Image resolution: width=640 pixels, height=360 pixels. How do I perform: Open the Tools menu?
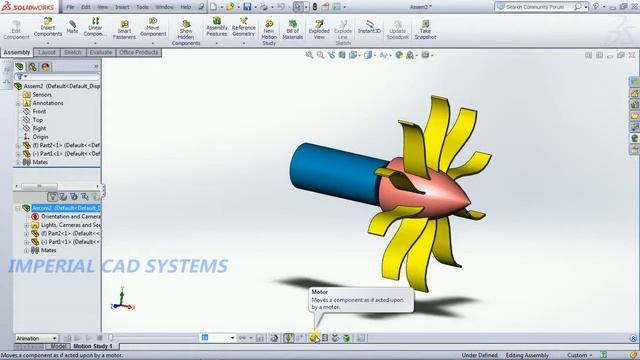142,7
